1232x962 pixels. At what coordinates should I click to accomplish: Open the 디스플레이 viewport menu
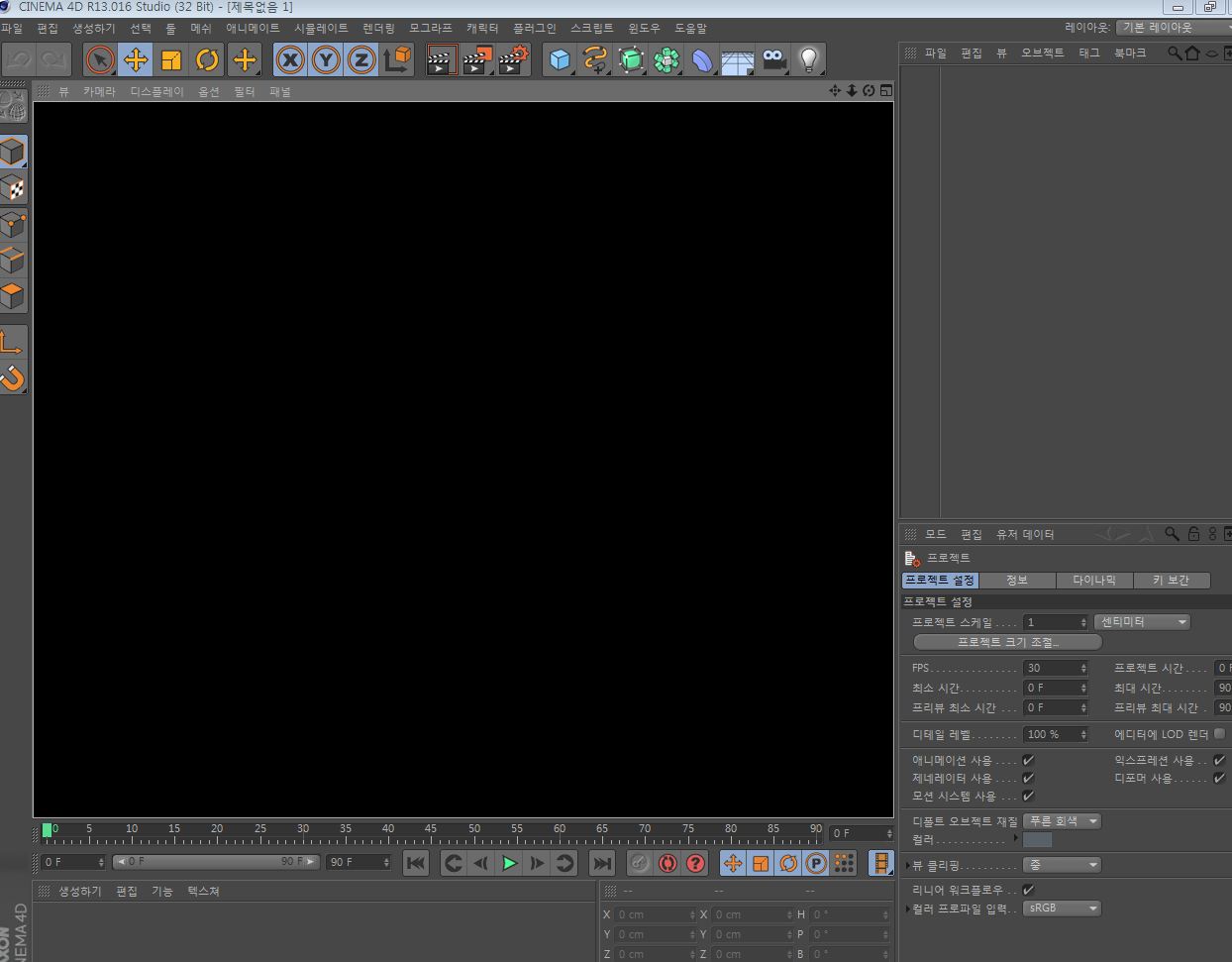tap(156, 91)
